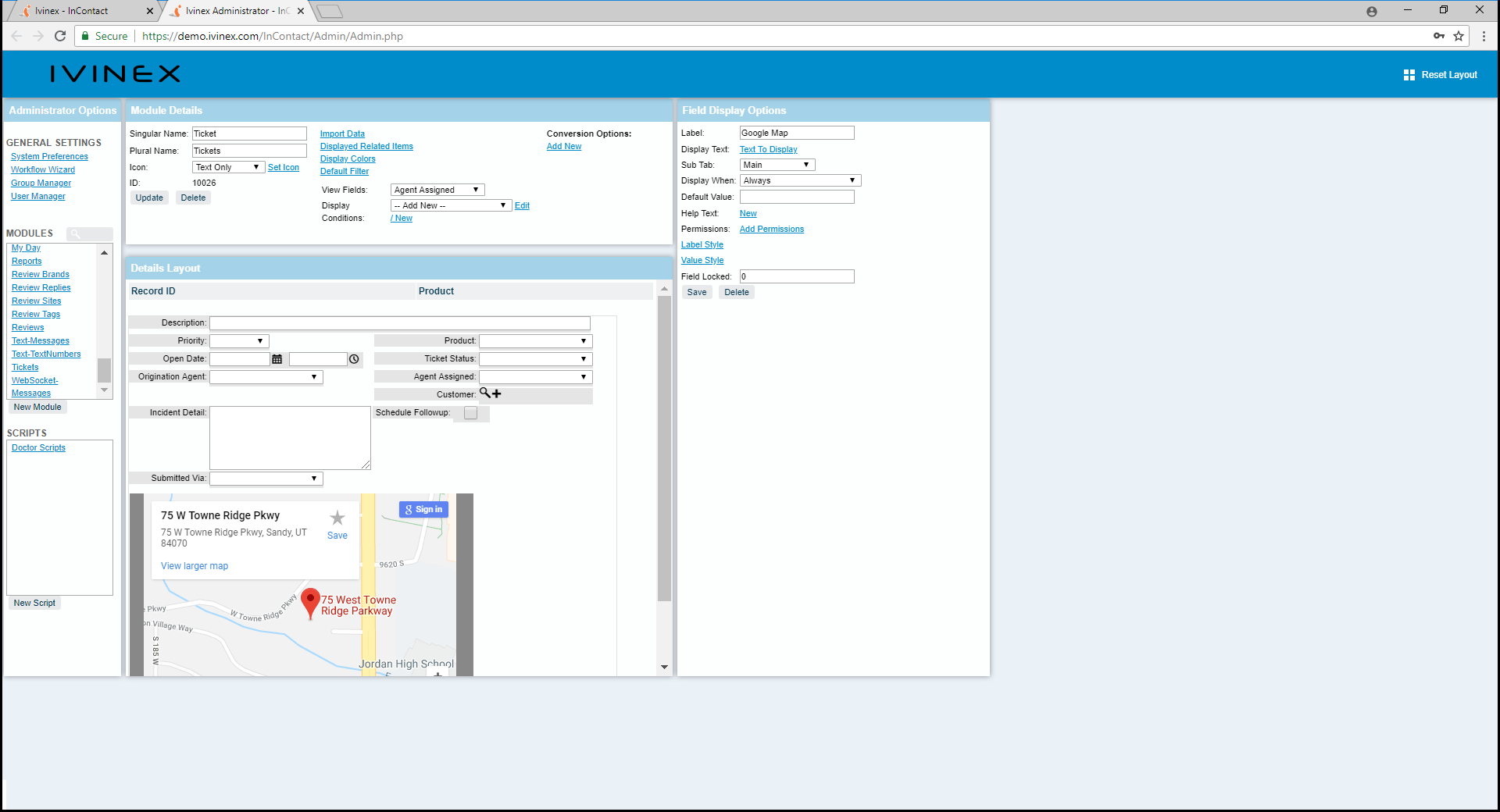Search customer with magnifier icon
The width and height of the screenshot is (1500, 812).
tap(485, 393)
